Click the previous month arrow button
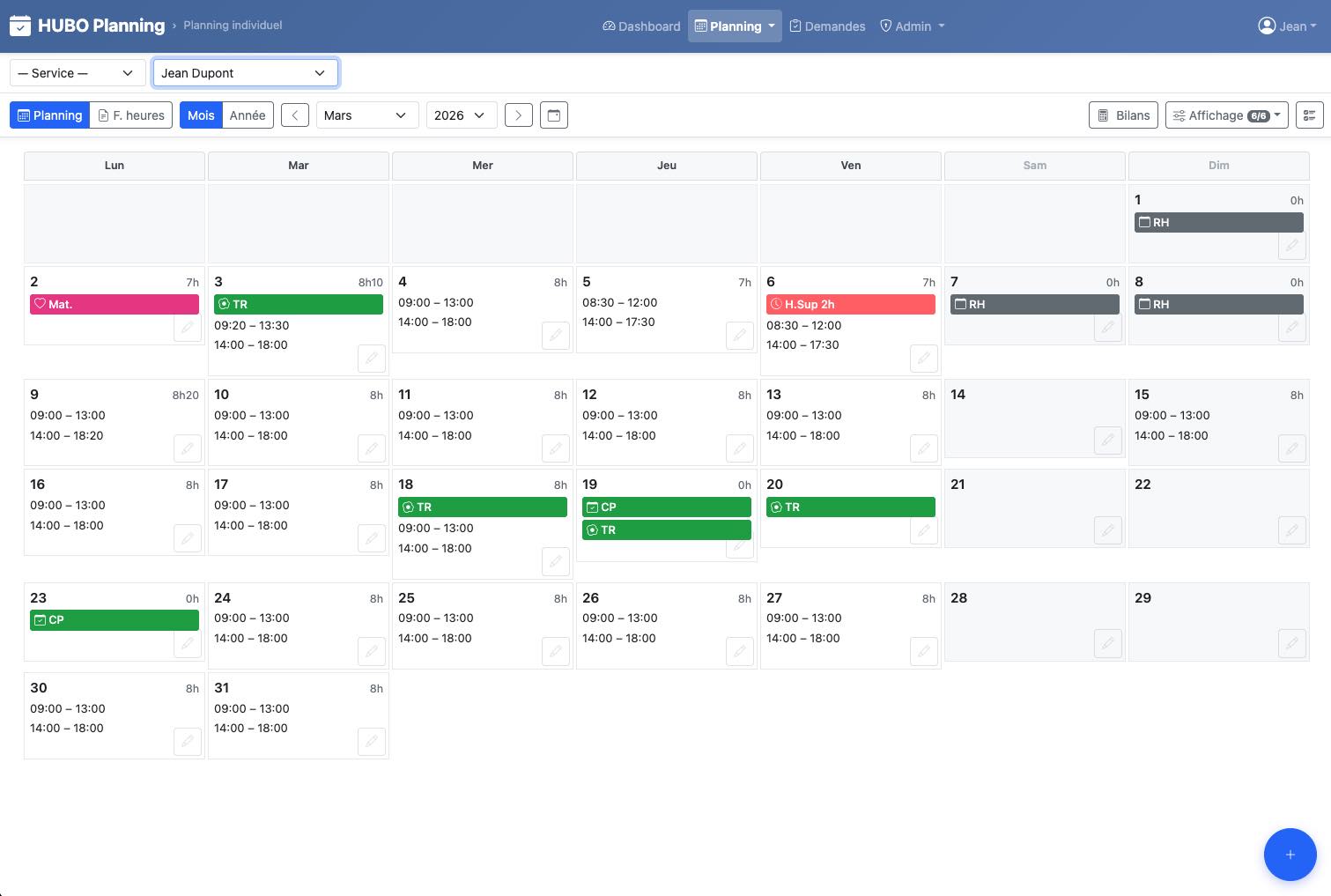The height and width of the screenshot is (896, 1331). (x=295, y=115)
